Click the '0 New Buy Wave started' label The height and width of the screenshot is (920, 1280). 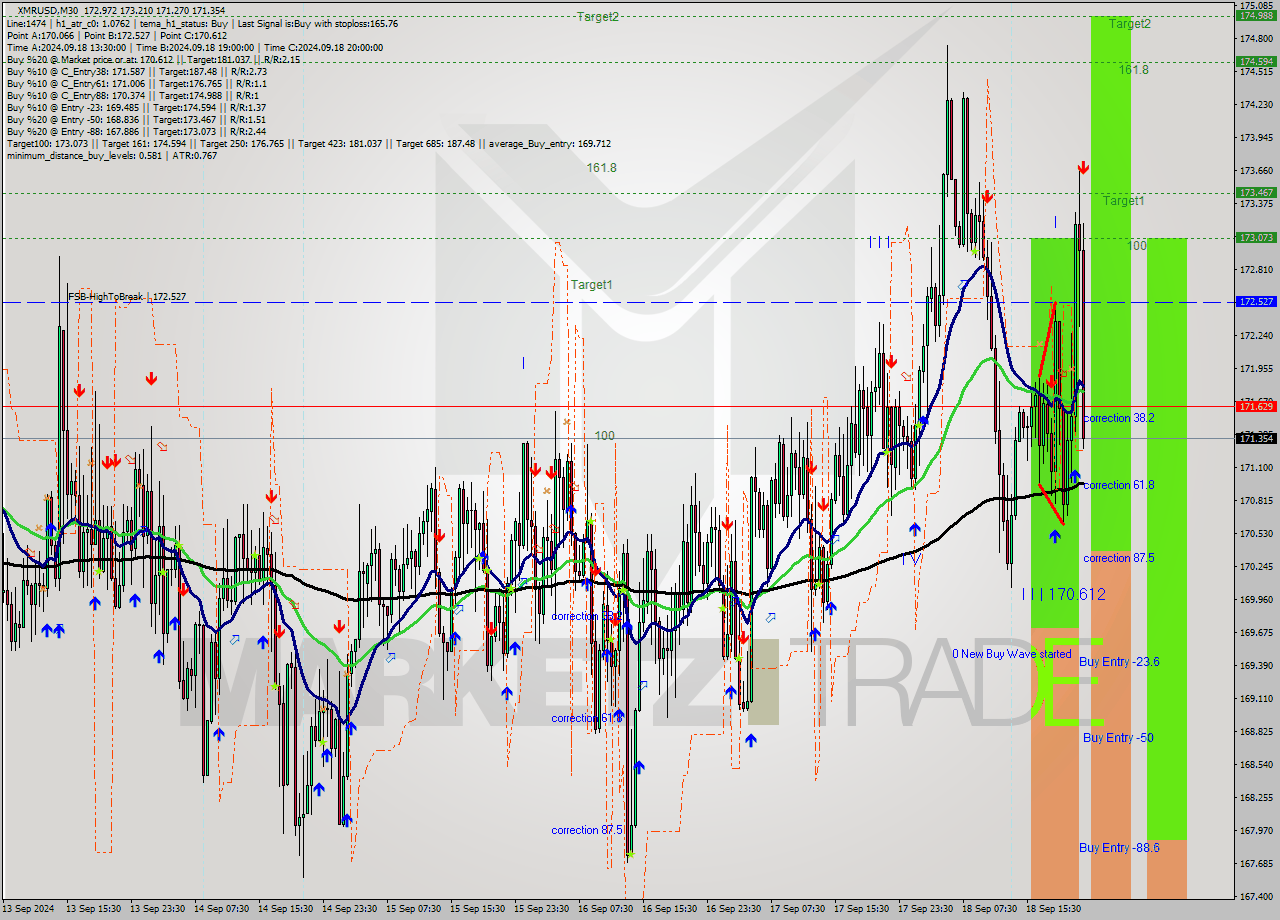(x=1011, y=654)
